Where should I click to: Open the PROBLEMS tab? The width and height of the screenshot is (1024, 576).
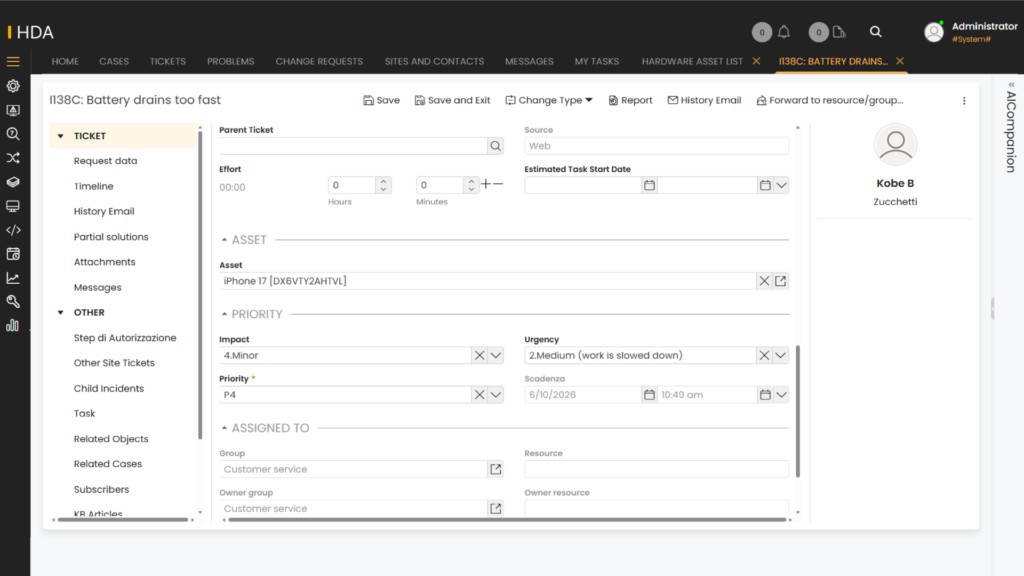pyautogui.click(x=231, y=61)
